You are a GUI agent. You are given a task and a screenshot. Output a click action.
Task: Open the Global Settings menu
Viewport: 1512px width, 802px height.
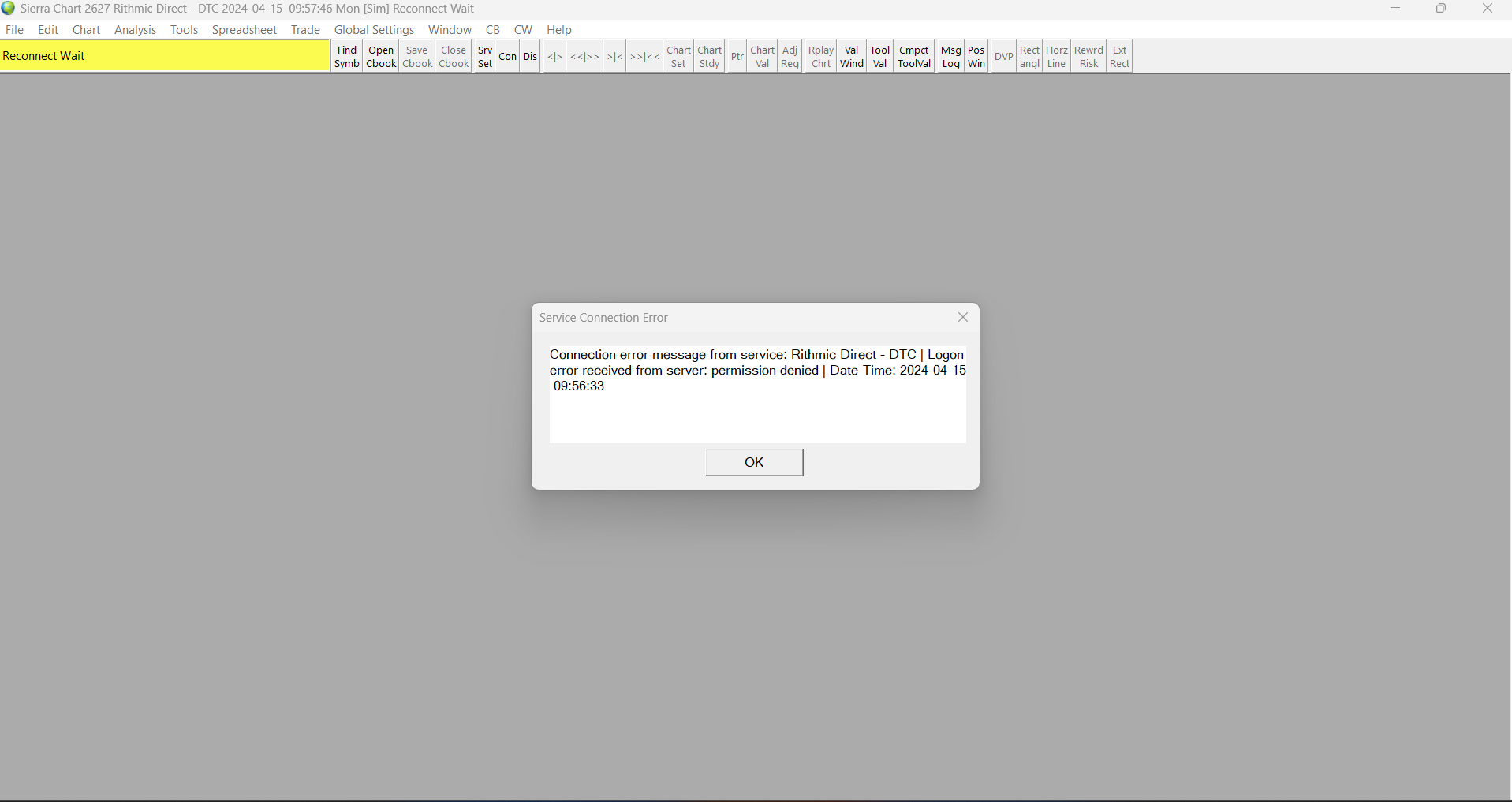(x=374, y=30)
